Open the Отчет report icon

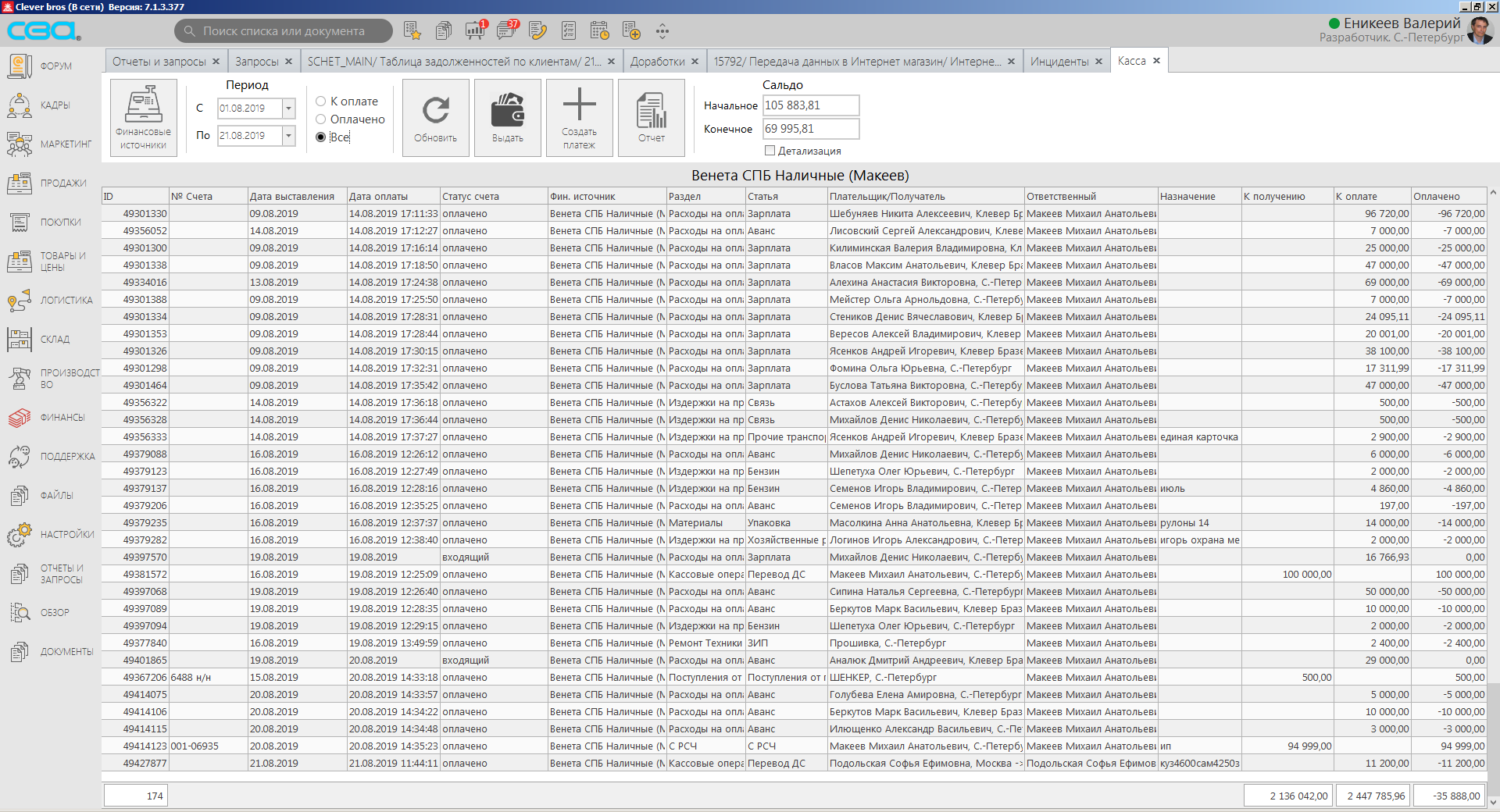(651, 111)
